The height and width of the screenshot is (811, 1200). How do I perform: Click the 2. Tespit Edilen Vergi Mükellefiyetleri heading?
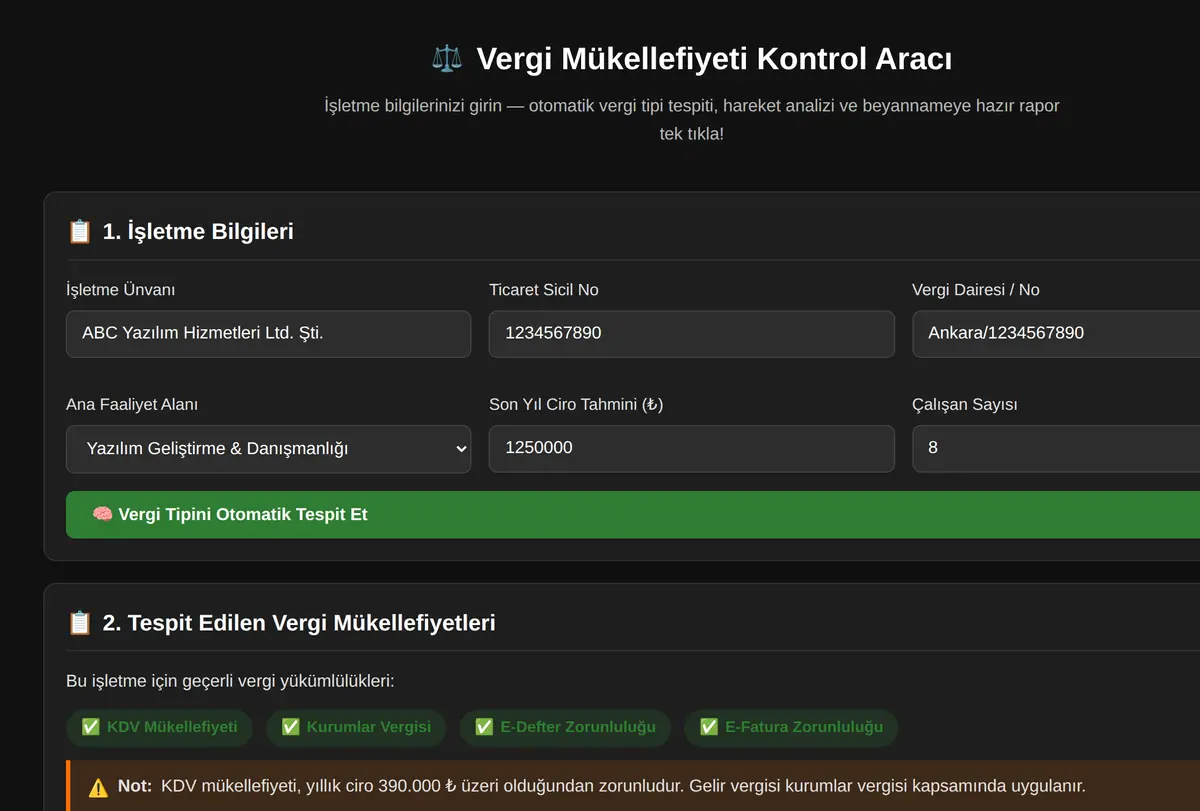(299, 623)
